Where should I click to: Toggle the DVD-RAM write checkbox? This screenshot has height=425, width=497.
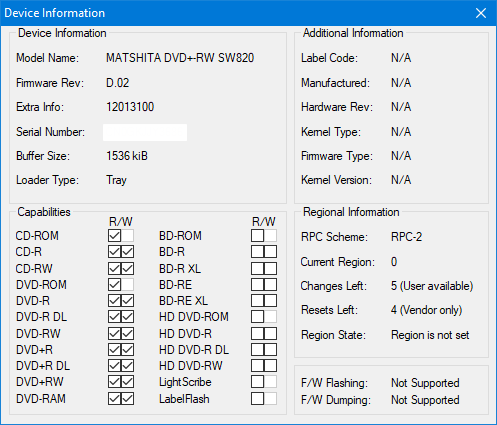point(128,399)
